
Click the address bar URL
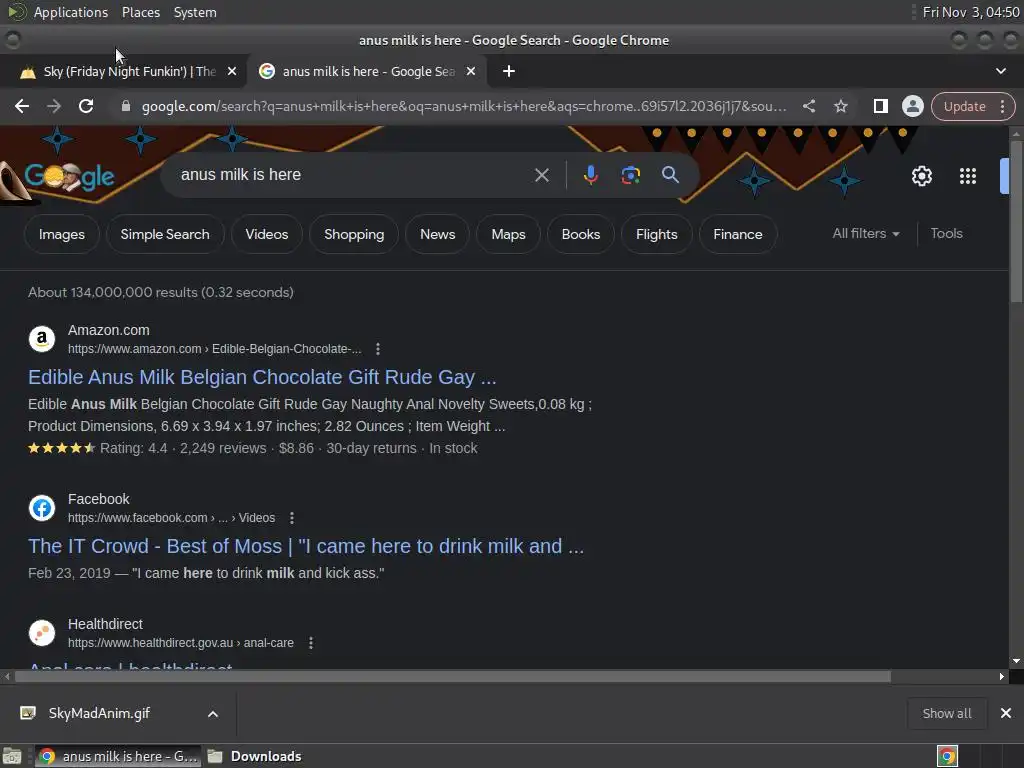pos(464,106)
